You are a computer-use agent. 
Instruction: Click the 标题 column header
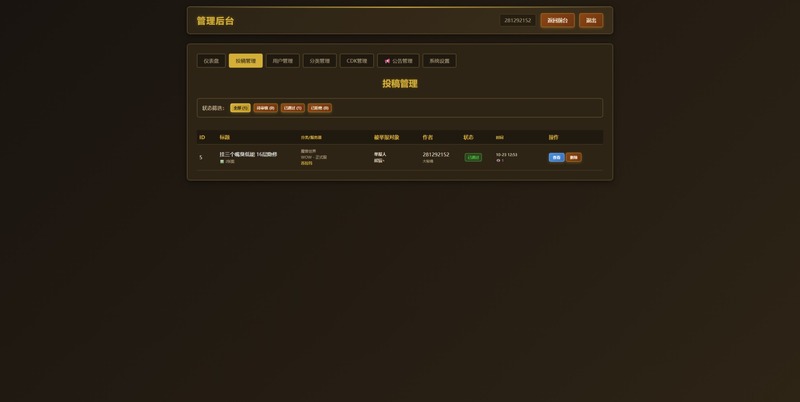click(x=224, y=137)
